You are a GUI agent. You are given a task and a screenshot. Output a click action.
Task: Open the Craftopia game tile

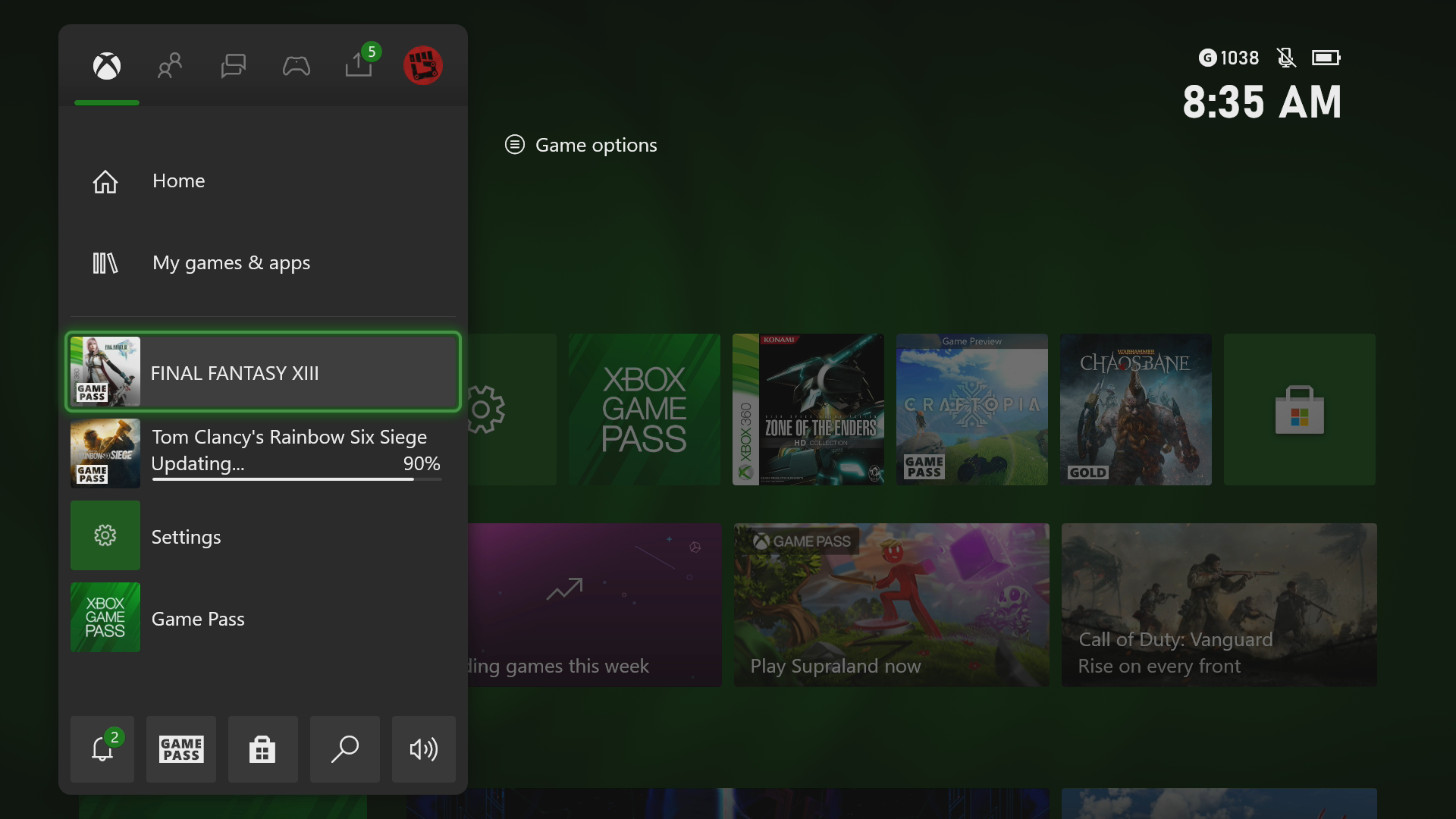click(x=972, y=409)
